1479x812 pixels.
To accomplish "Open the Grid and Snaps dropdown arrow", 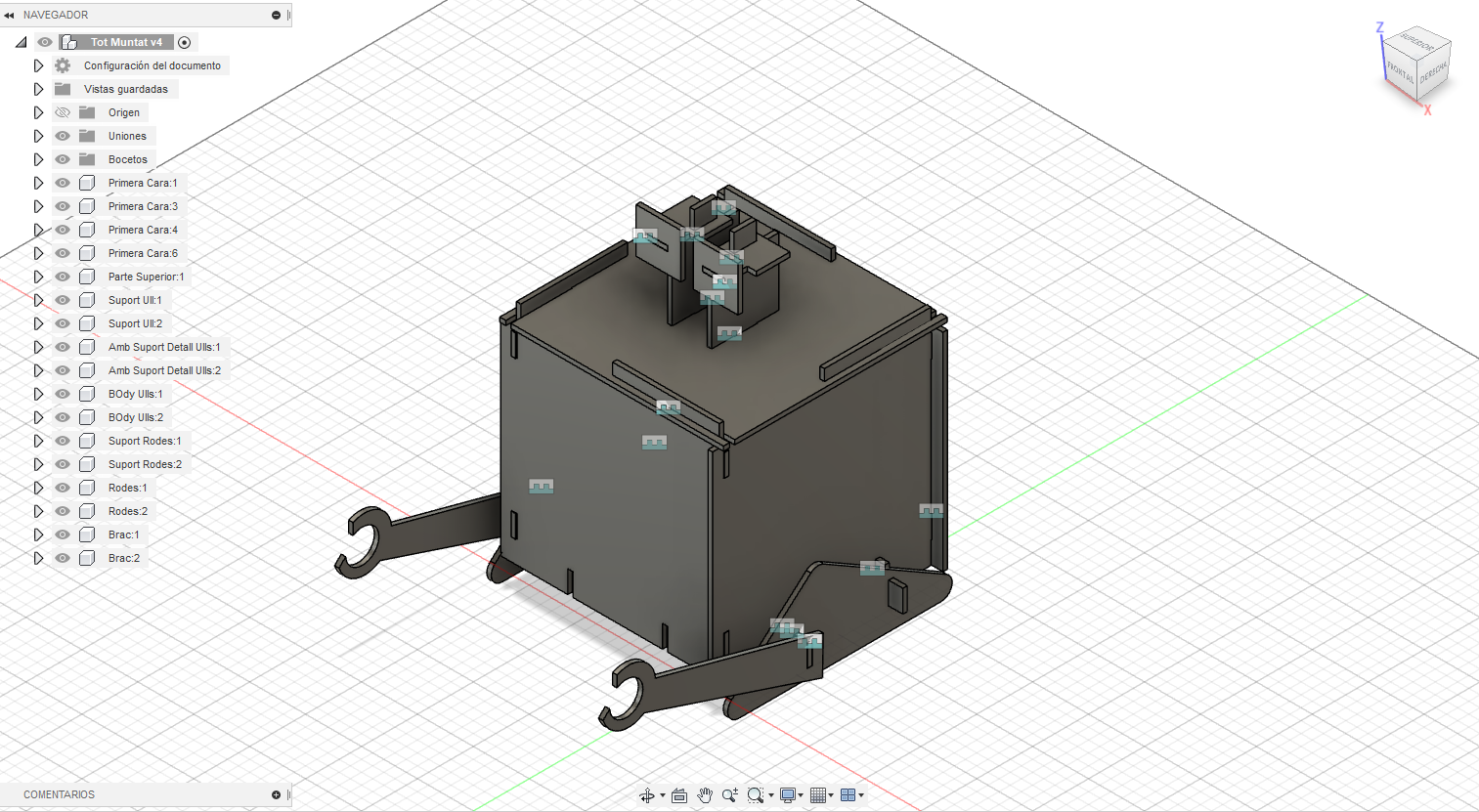I will coord(831,795).
